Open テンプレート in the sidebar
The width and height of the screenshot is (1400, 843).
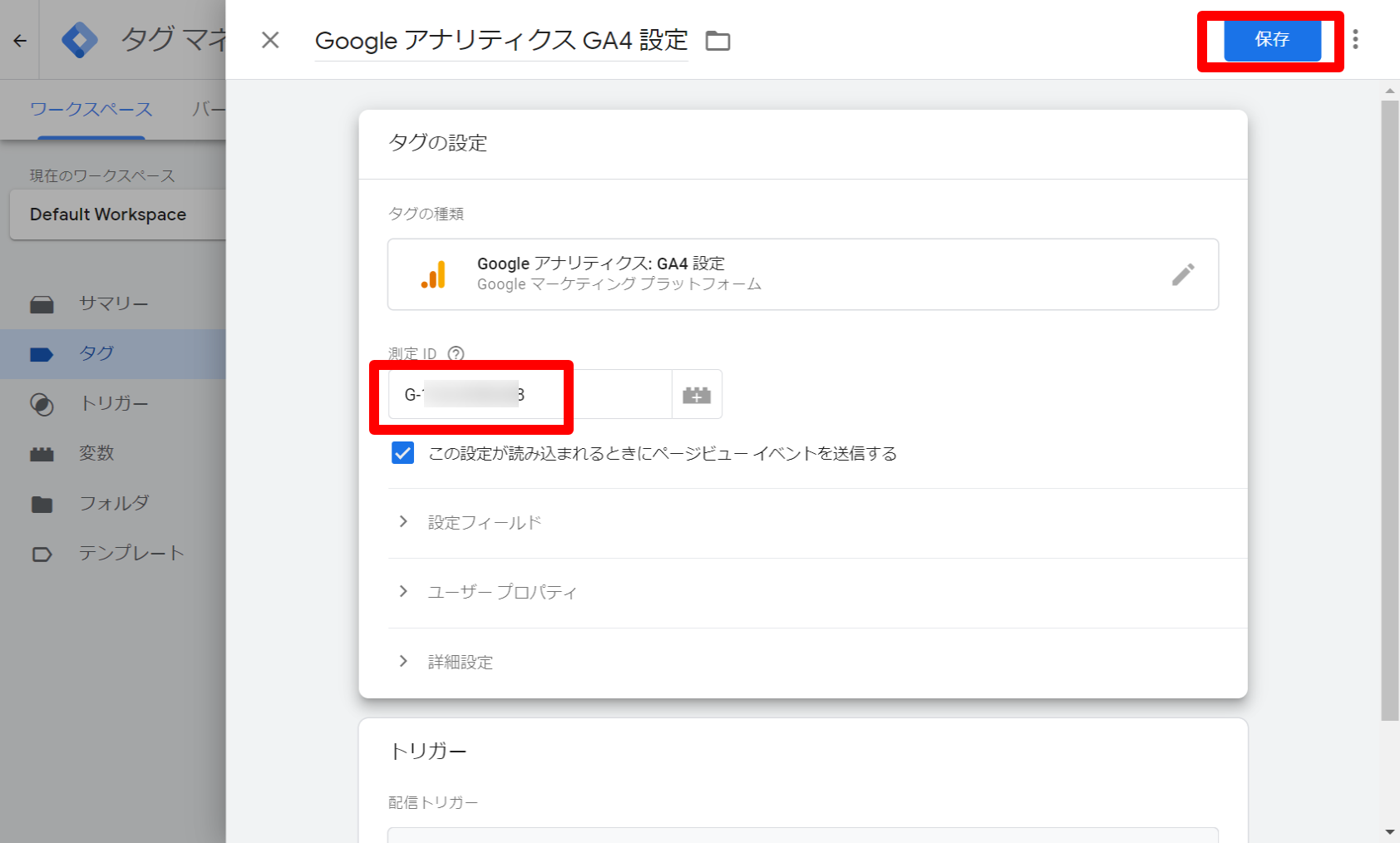click(113, 553)
